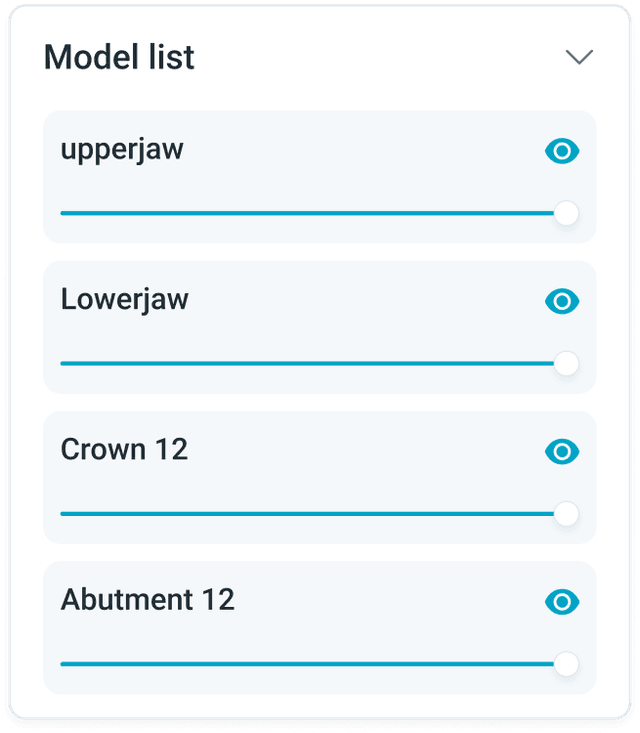640x733 pixels.
Task: Toggle Lowerjaw visibility eye icon
Action: [x=562, y=301]
